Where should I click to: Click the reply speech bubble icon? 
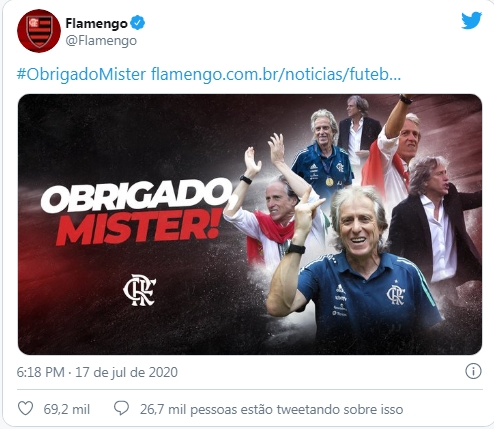[121, 408]
